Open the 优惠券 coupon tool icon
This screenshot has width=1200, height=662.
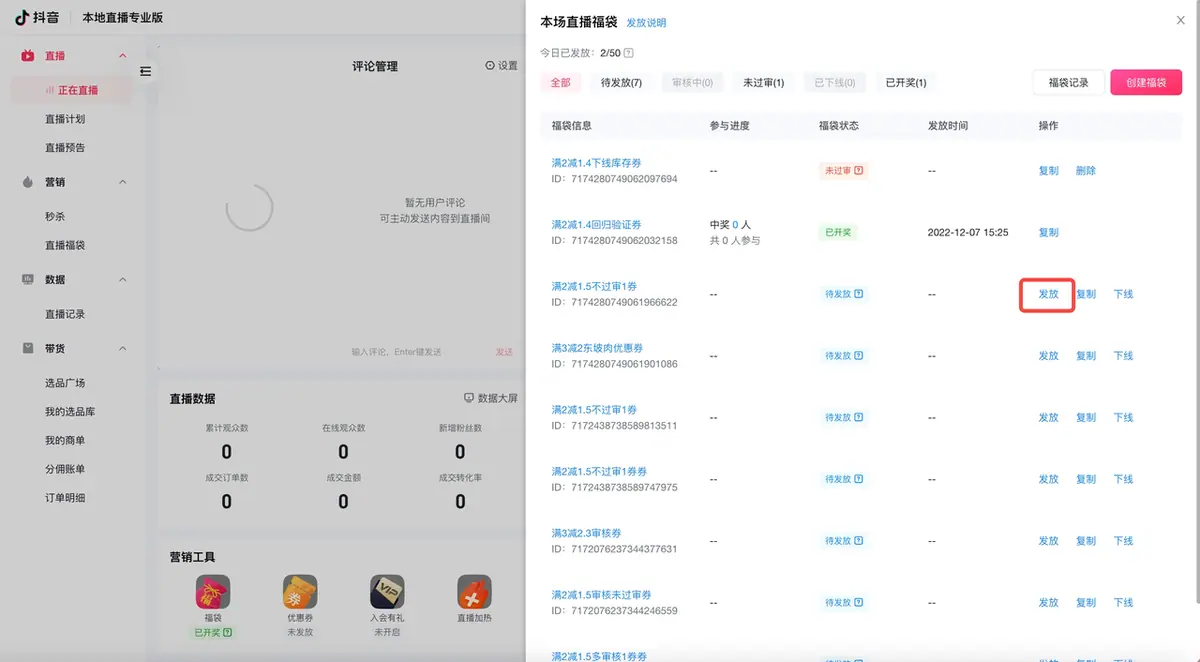tap(300, 592)
